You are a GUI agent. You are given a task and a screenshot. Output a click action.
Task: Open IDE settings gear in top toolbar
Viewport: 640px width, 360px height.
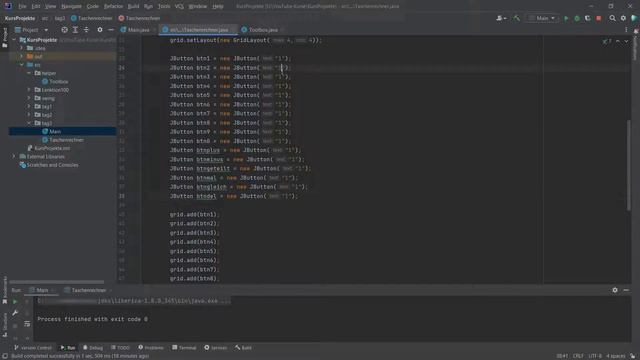623,18
